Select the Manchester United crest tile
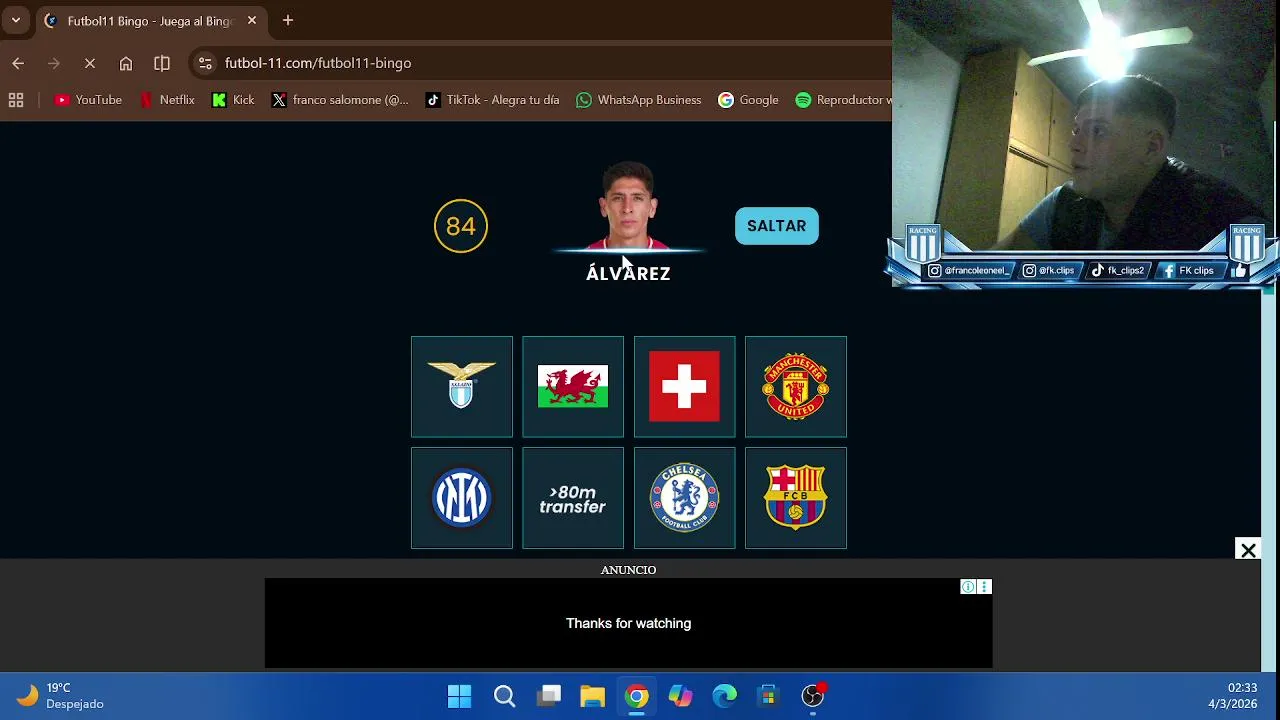 click(796, 387)
